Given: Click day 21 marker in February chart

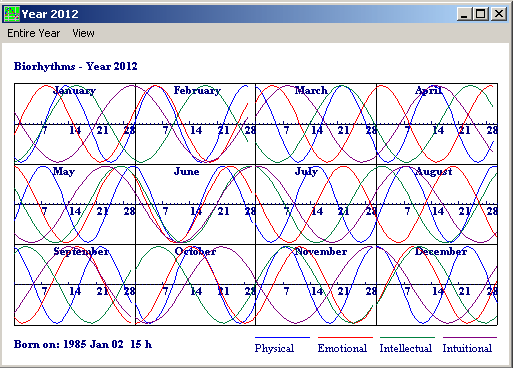Looking at the screenshot, I should click(224, 130).
